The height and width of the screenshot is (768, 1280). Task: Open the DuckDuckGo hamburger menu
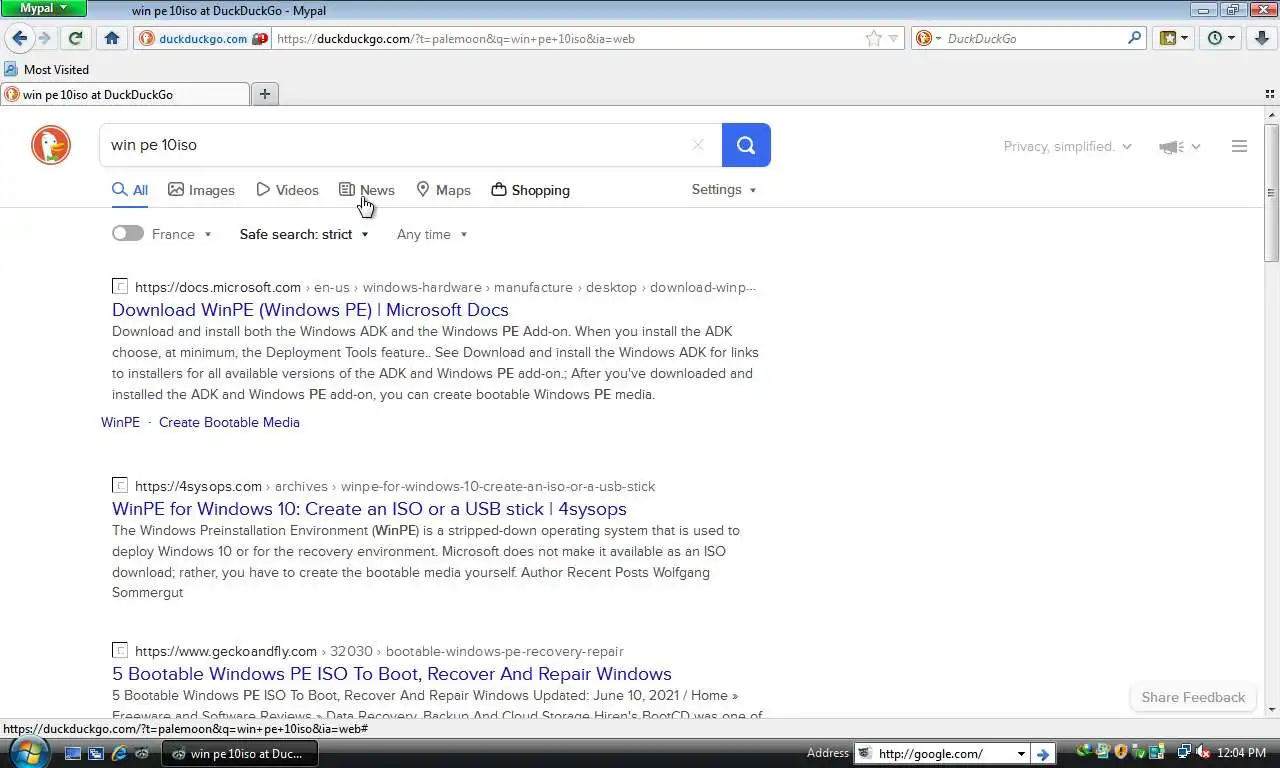tap(1239, 146)
